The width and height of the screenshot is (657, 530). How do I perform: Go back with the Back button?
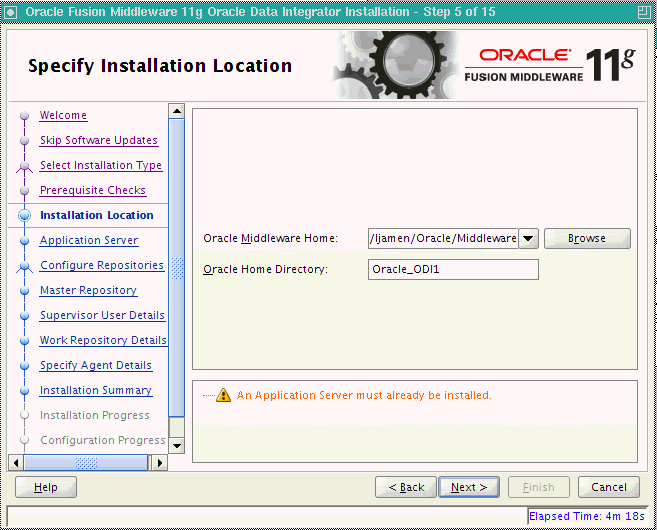tap(406, 487)
